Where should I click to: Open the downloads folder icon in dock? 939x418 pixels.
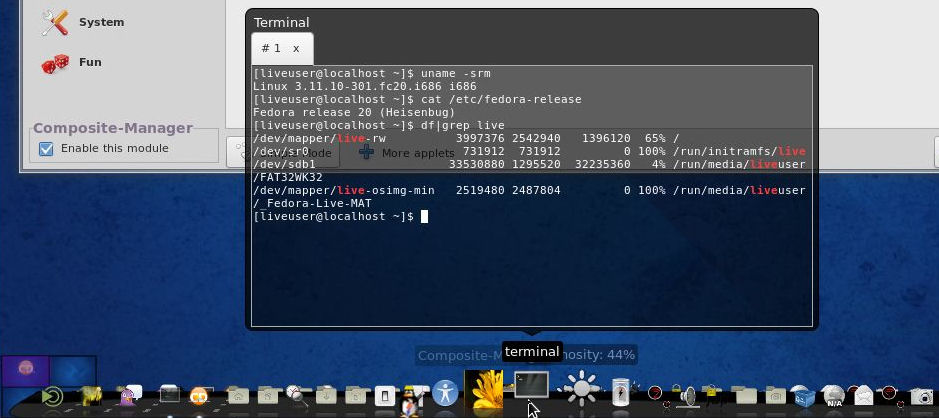click(326, 395)
